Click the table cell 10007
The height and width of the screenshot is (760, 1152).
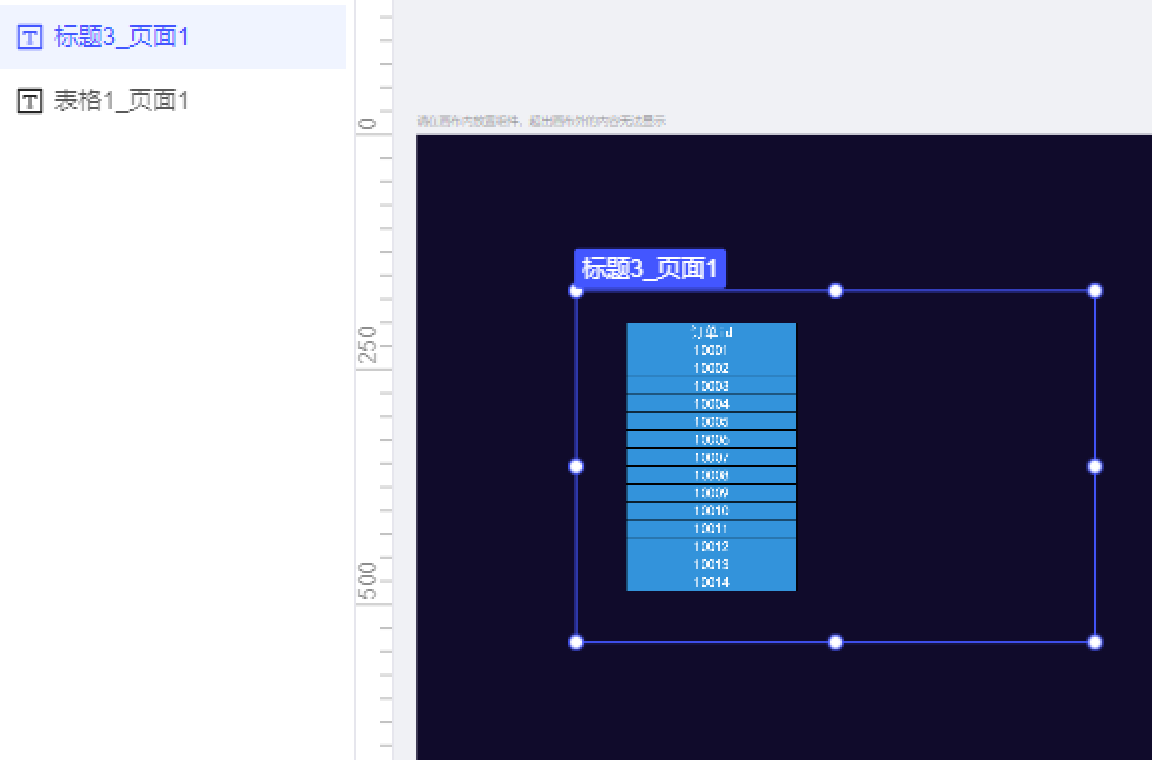click(x=711, y=457)
